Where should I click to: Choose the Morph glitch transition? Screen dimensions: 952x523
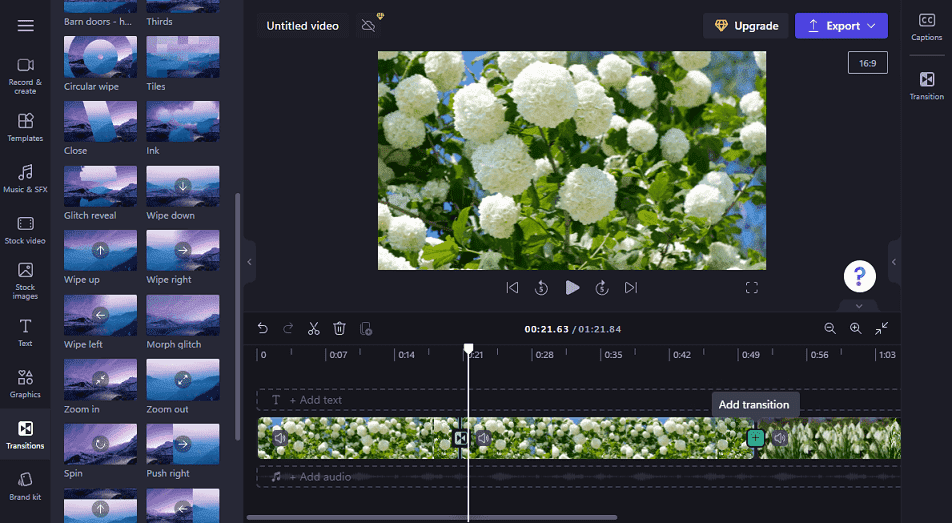[183, 315]
